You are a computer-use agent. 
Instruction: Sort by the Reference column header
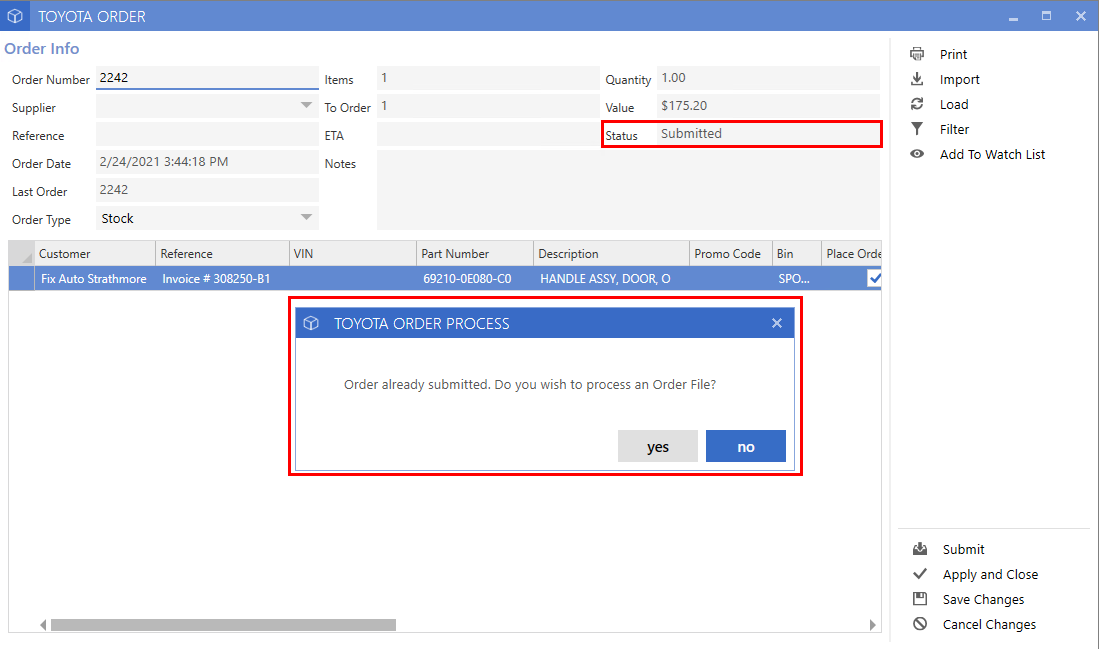tap(222, 254)
